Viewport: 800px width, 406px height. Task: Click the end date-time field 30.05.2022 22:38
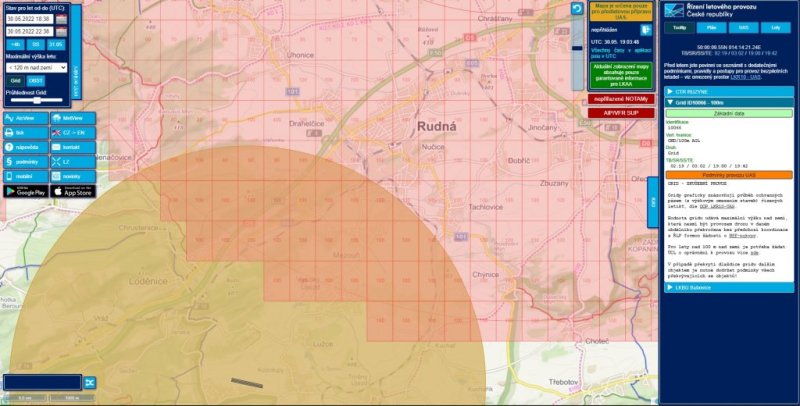[30, 32]
